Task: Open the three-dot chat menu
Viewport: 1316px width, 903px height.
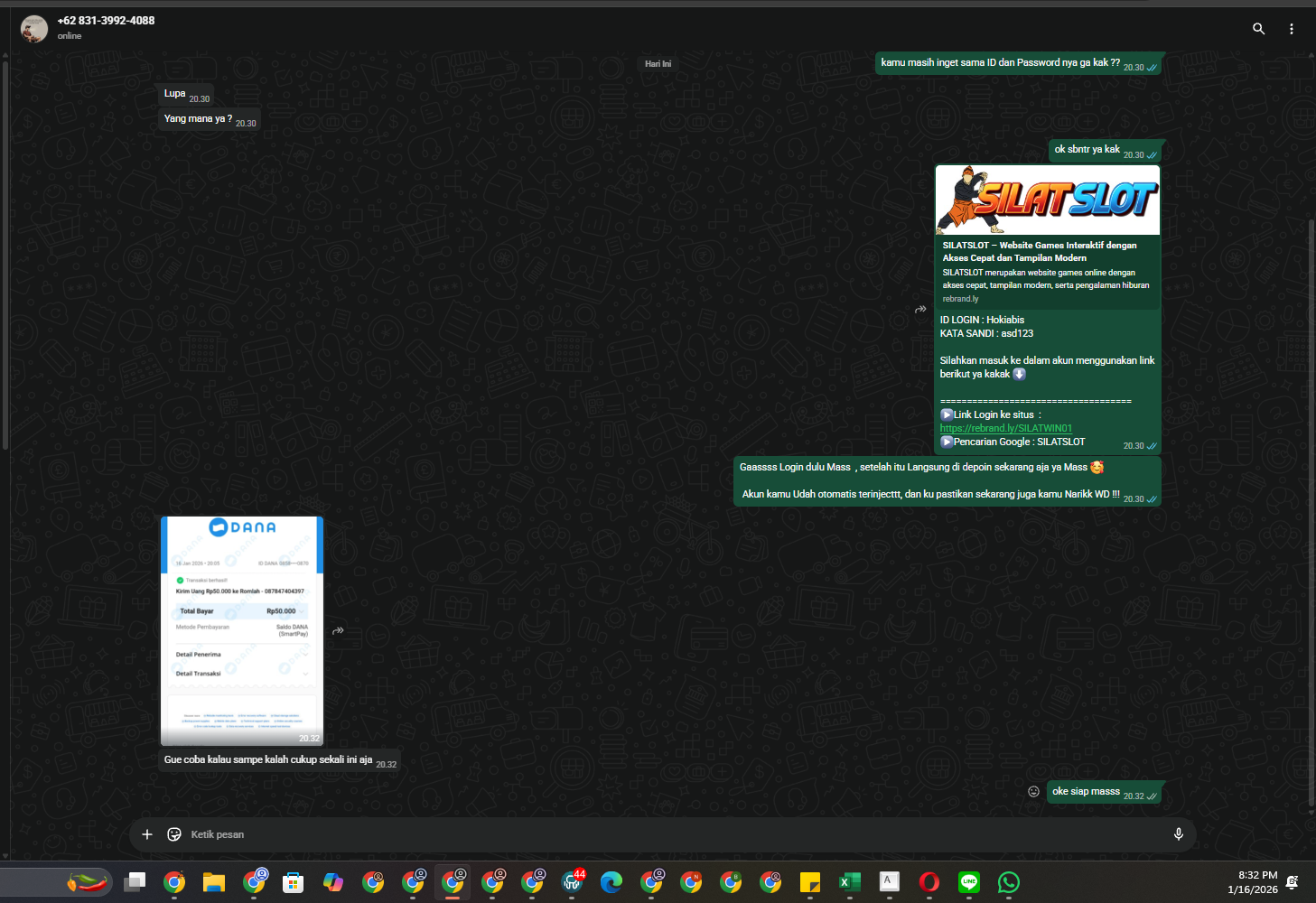Action: (1292, 29)
